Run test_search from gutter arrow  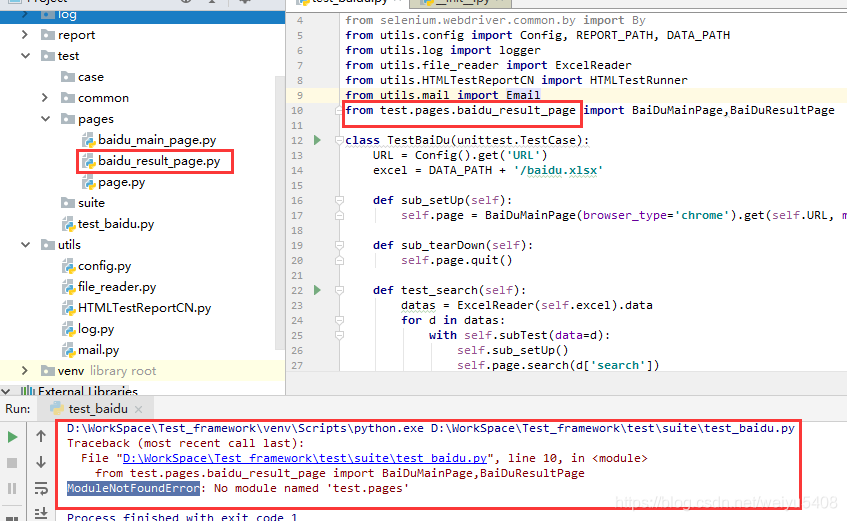[x=317, y=290]
